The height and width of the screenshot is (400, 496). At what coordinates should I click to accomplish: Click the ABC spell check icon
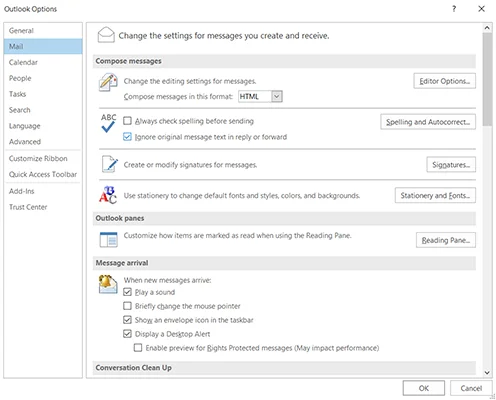(109, 123)
